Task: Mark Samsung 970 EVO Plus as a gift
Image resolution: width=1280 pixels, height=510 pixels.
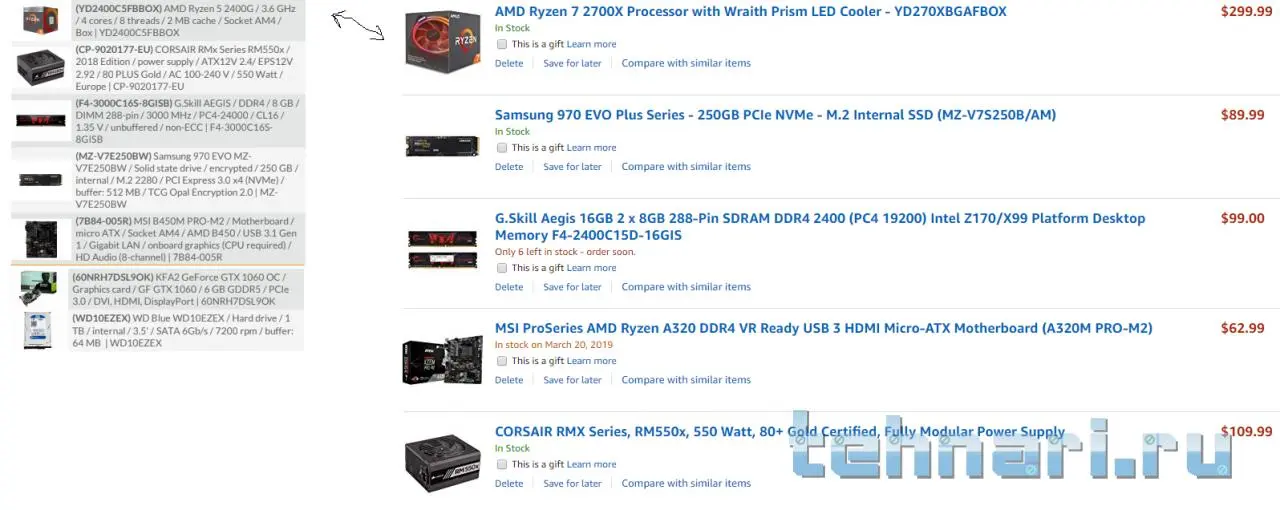Action: [x=502, y=148]
